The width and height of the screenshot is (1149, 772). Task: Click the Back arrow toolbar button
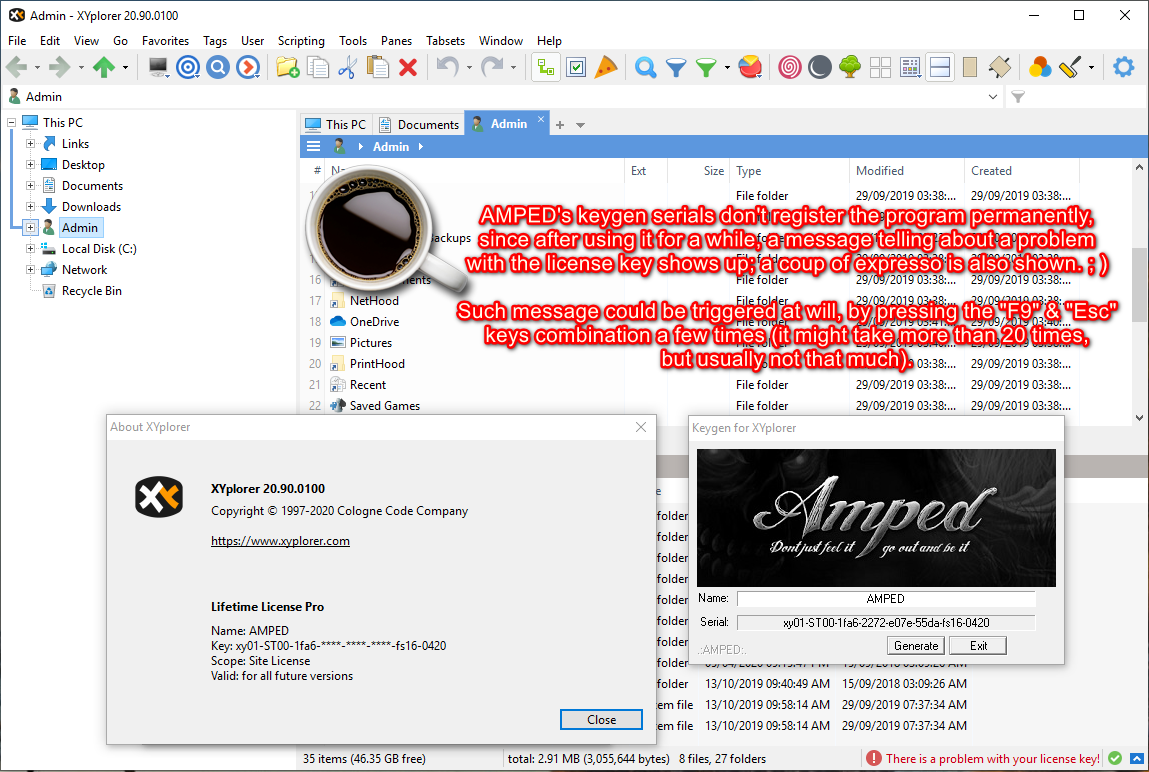tap(16, 67)
